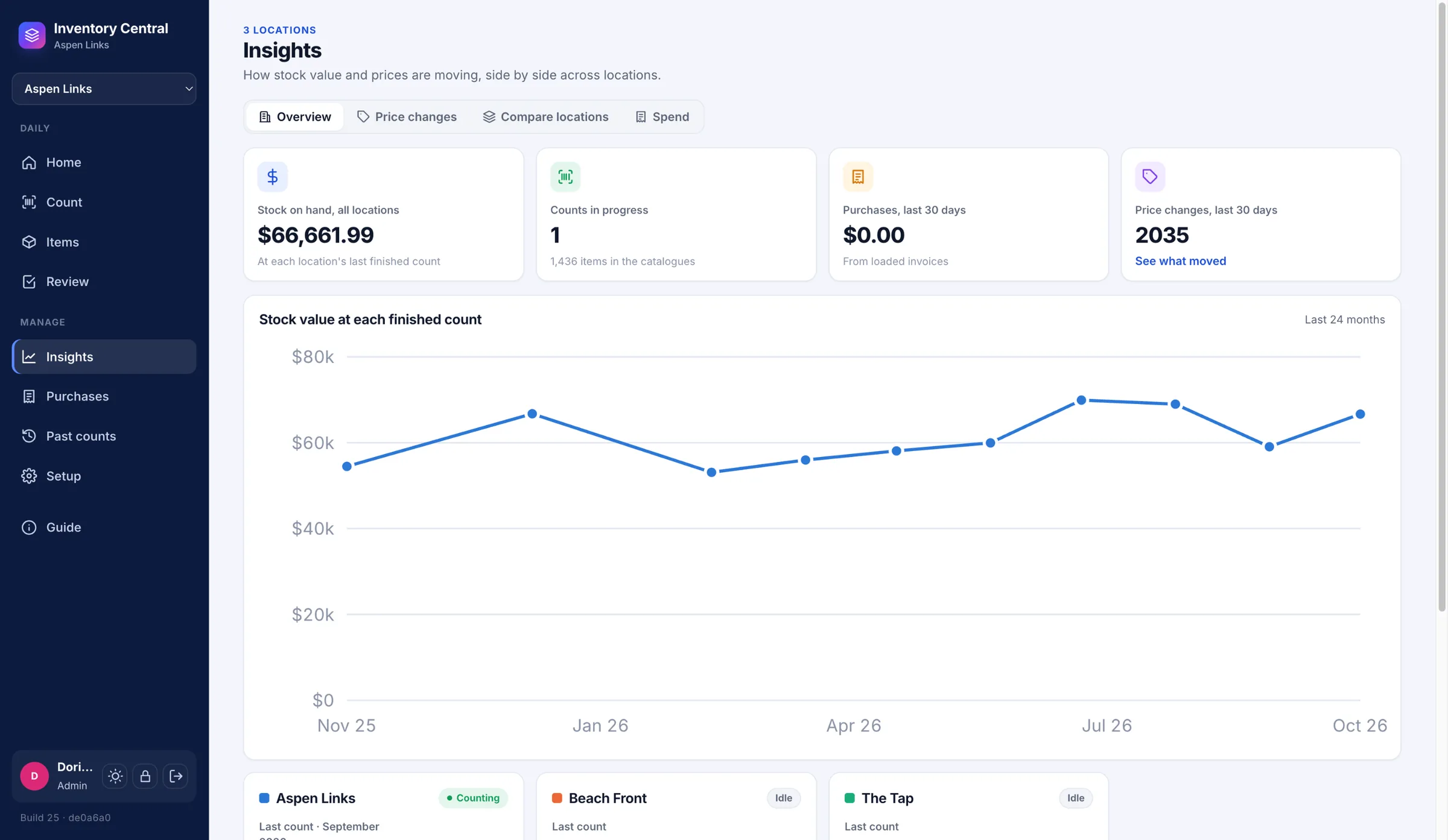Click the Past counts history icon
The height and width of the screenshot is (840, 1448).
29,436
